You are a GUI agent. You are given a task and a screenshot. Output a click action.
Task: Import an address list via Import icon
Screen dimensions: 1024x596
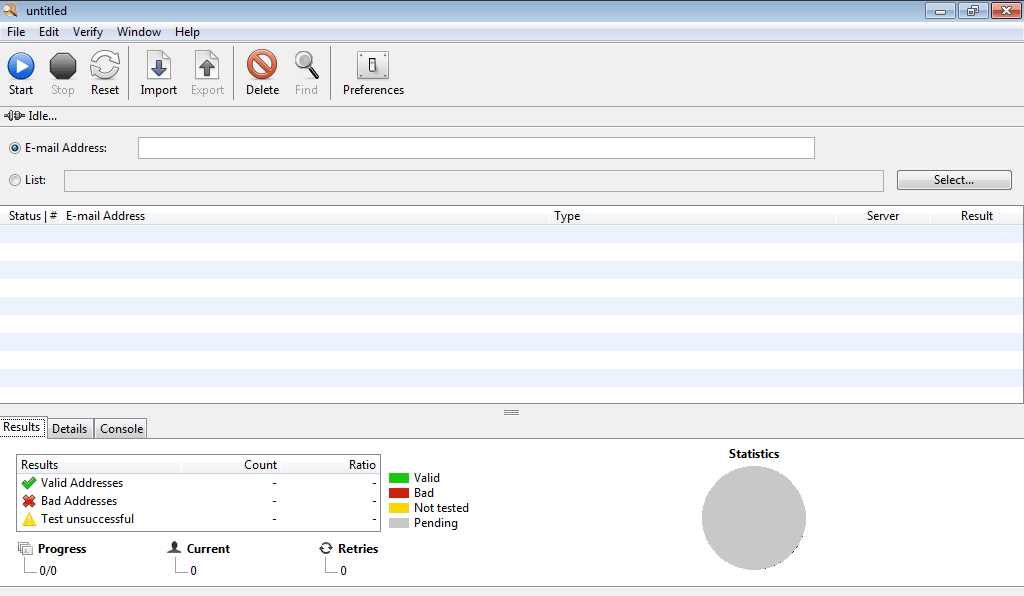coord(159,65)
